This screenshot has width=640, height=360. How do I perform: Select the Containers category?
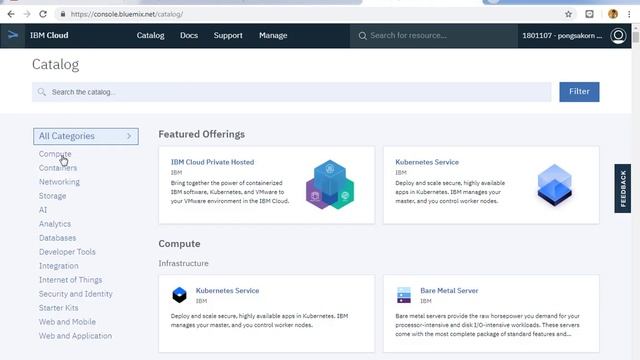coord(58,168)
